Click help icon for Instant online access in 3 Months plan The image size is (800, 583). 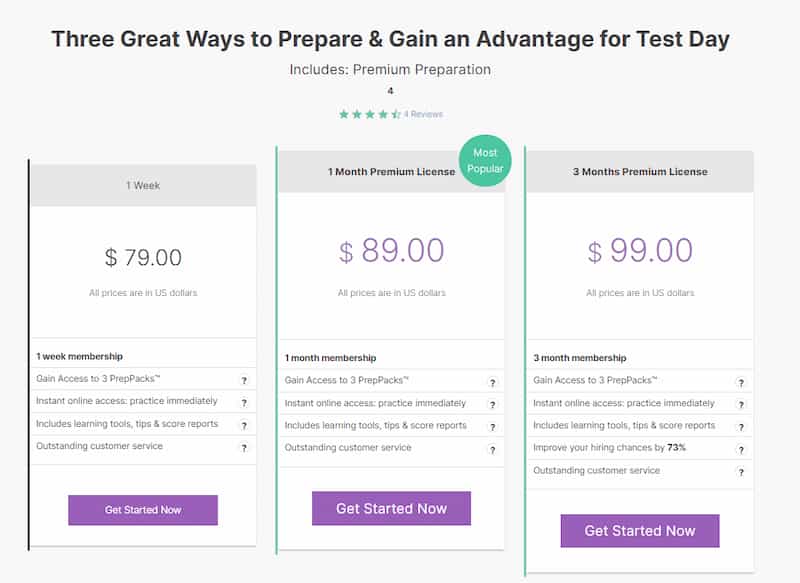click(740, 403)
